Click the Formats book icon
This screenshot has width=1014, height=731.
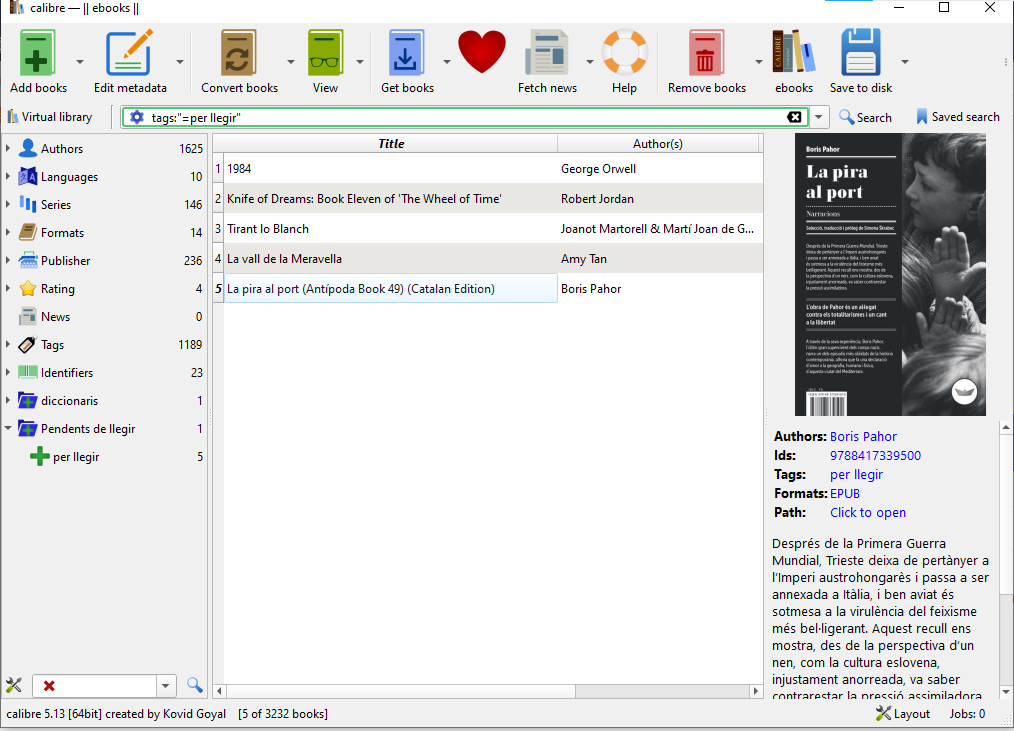(28, 232)
